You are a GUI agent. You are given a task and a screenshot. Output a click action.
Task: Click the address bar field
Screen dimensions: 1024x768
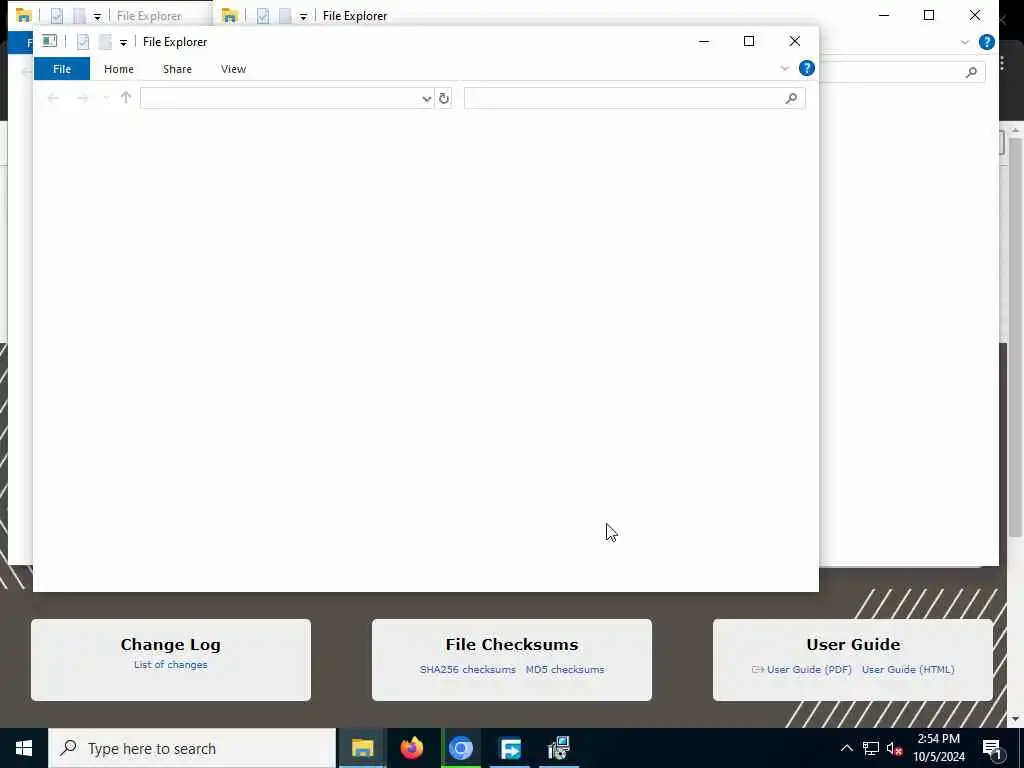281,99
